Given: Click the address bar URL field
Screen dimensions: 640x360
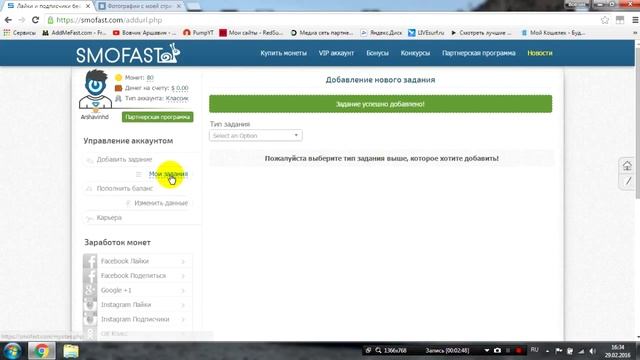Looking at the screenshot, I should 318,20.
